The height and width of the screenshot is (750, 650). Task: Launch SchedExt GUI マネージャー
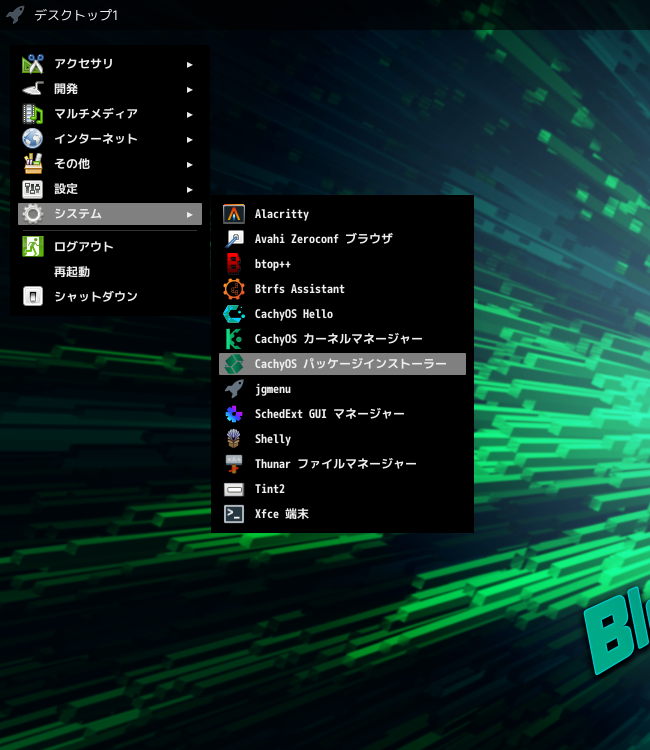pos(342,414)
